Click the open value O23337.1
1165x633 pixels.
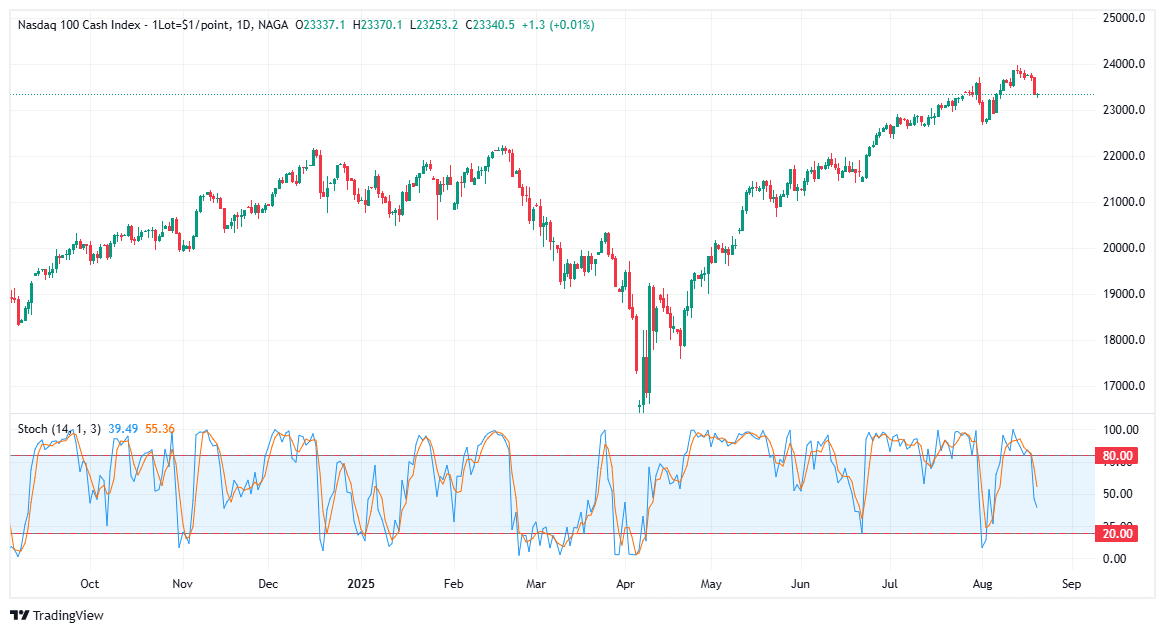(318, 25)
